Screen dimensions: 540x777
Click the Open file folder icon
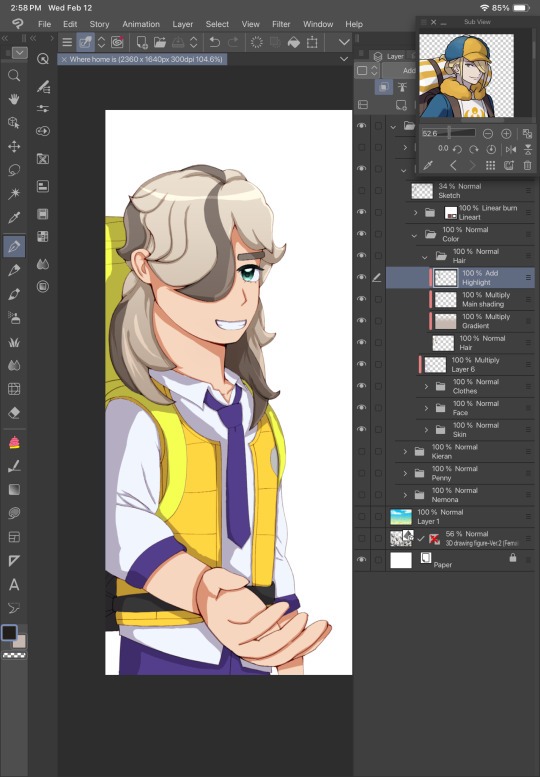click(160, 43)
